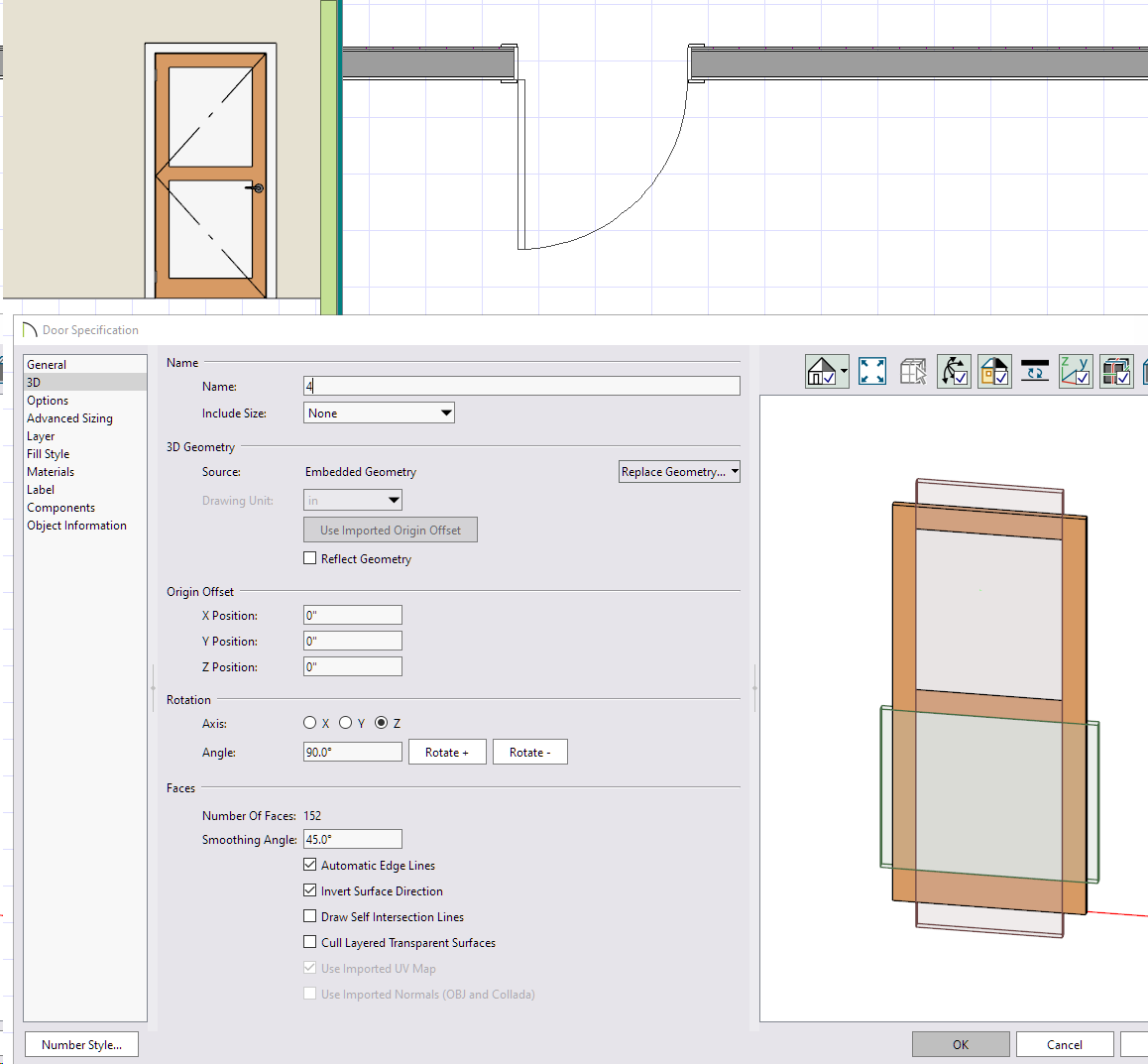Open the Materials panel in sidebar

(x=51, y=472)
